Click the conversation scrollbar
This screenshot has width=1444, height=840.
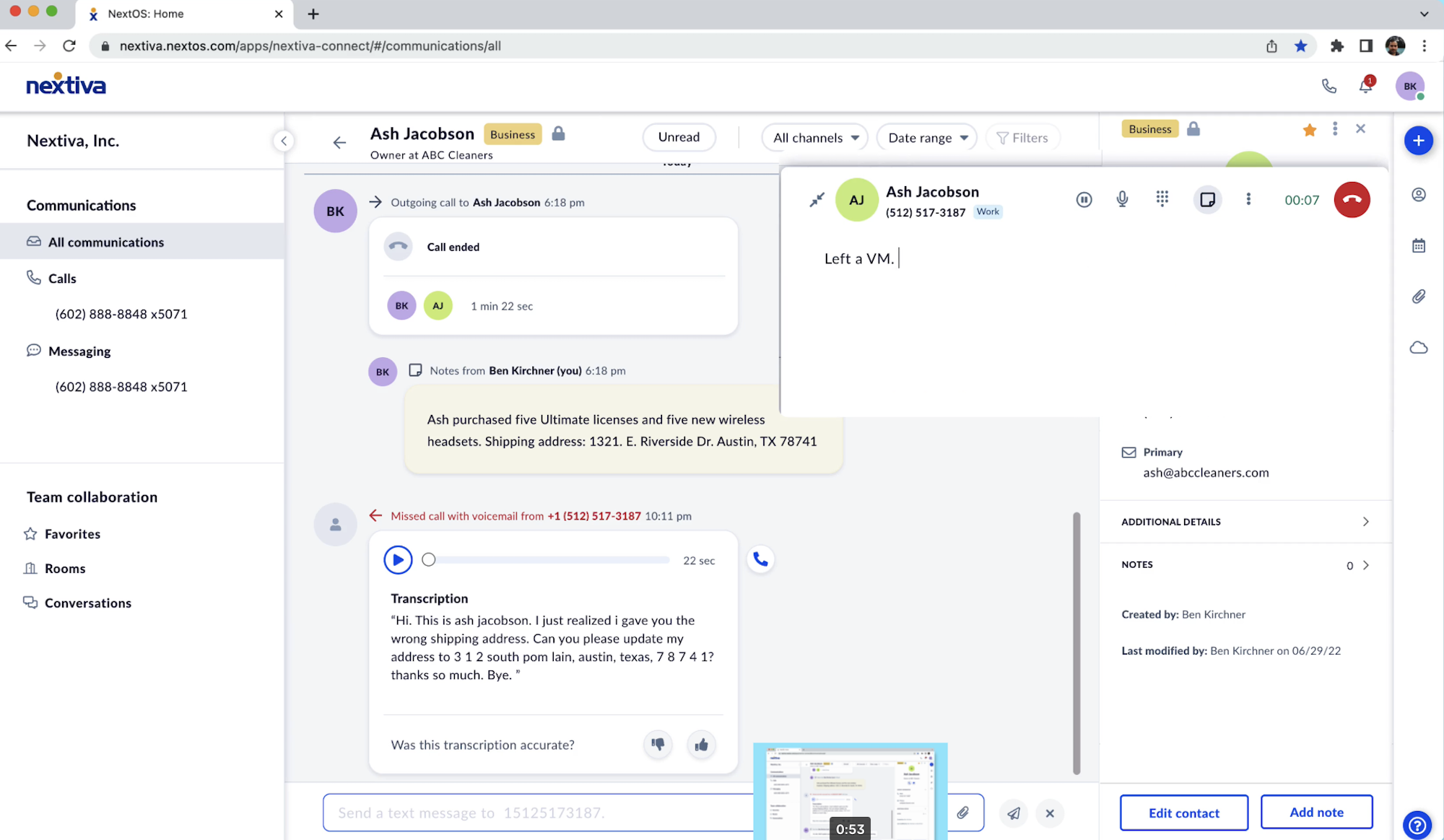click(1076, 643)
